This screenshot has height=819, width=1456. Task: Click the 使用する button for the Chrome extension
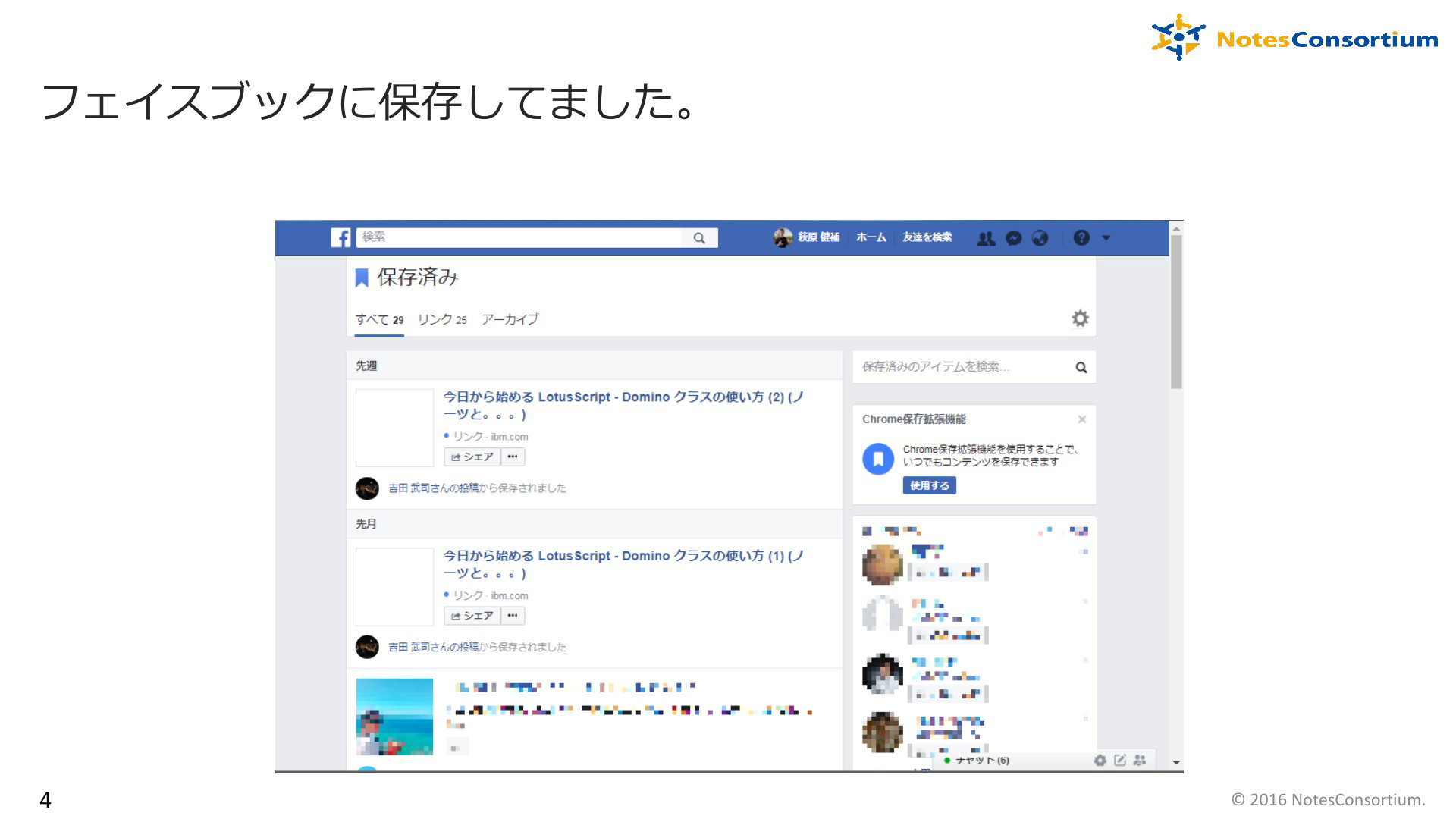(x=929, y=485)
